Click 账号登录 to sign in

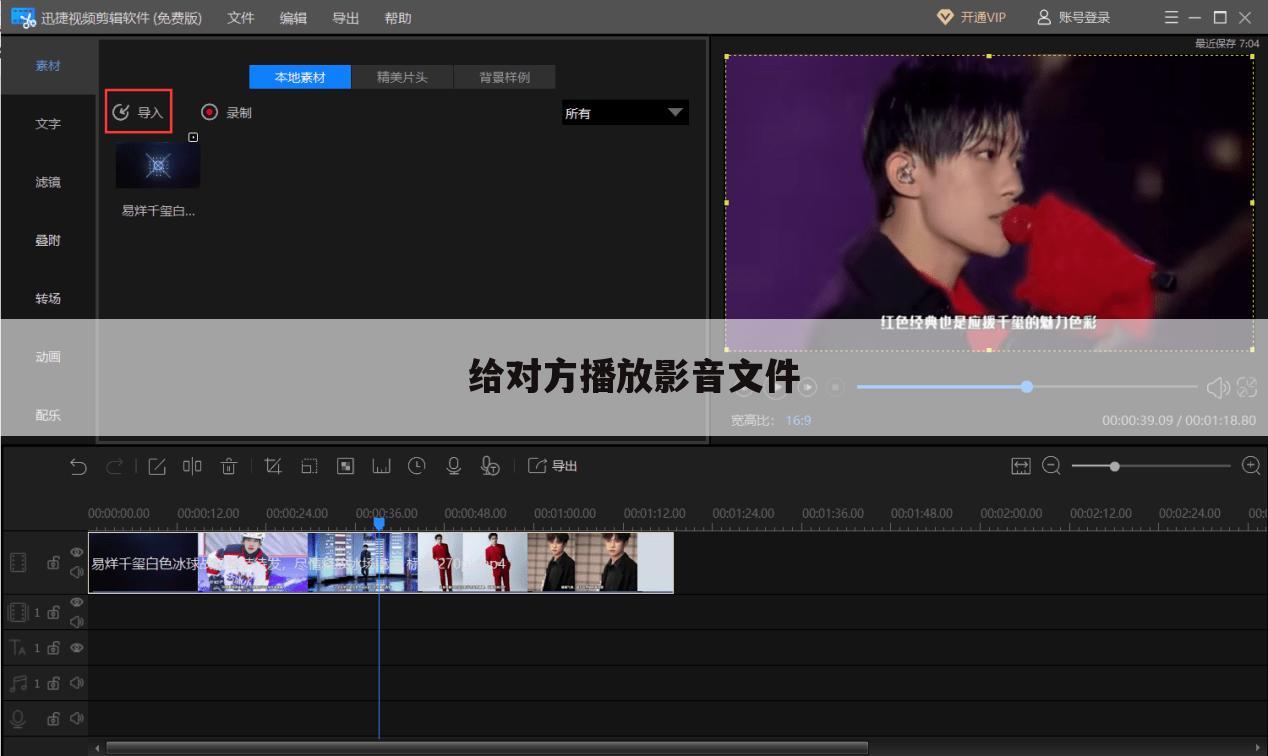coord(1074,17)
